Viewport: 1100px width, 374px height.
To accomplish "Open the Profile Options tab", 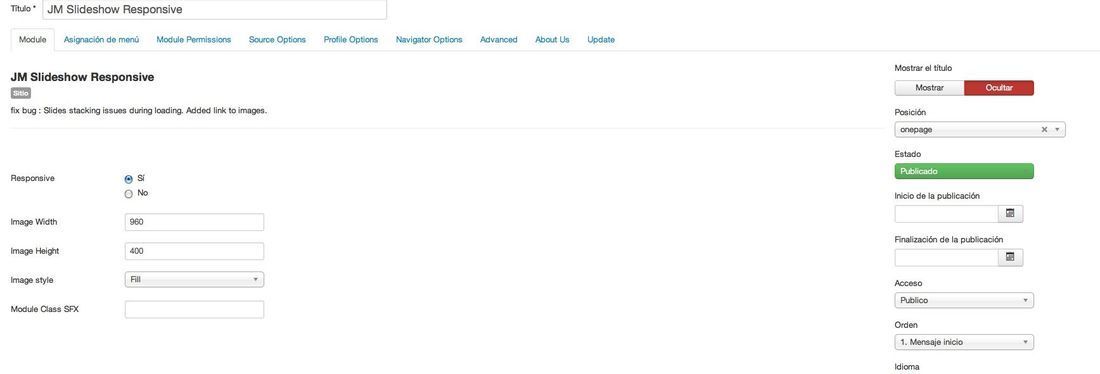I will [x=351, y=40].
